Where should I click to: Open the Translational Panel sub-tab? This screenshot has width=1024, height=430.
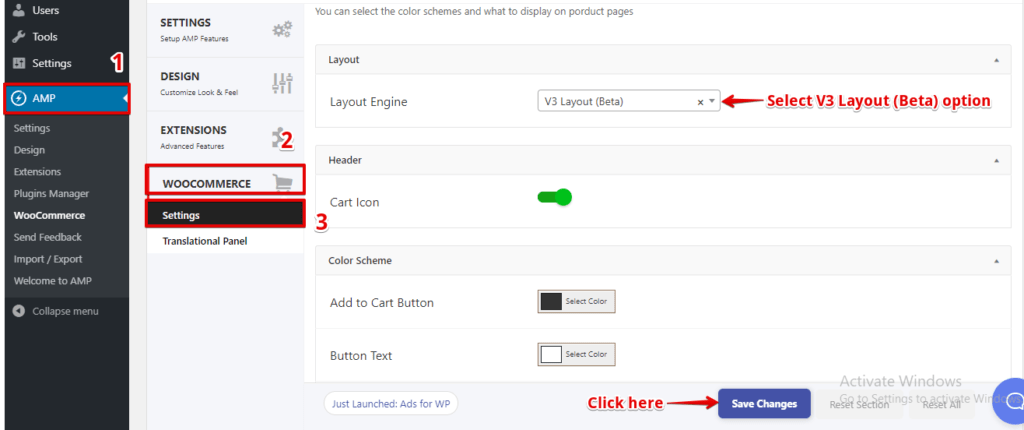225,241
